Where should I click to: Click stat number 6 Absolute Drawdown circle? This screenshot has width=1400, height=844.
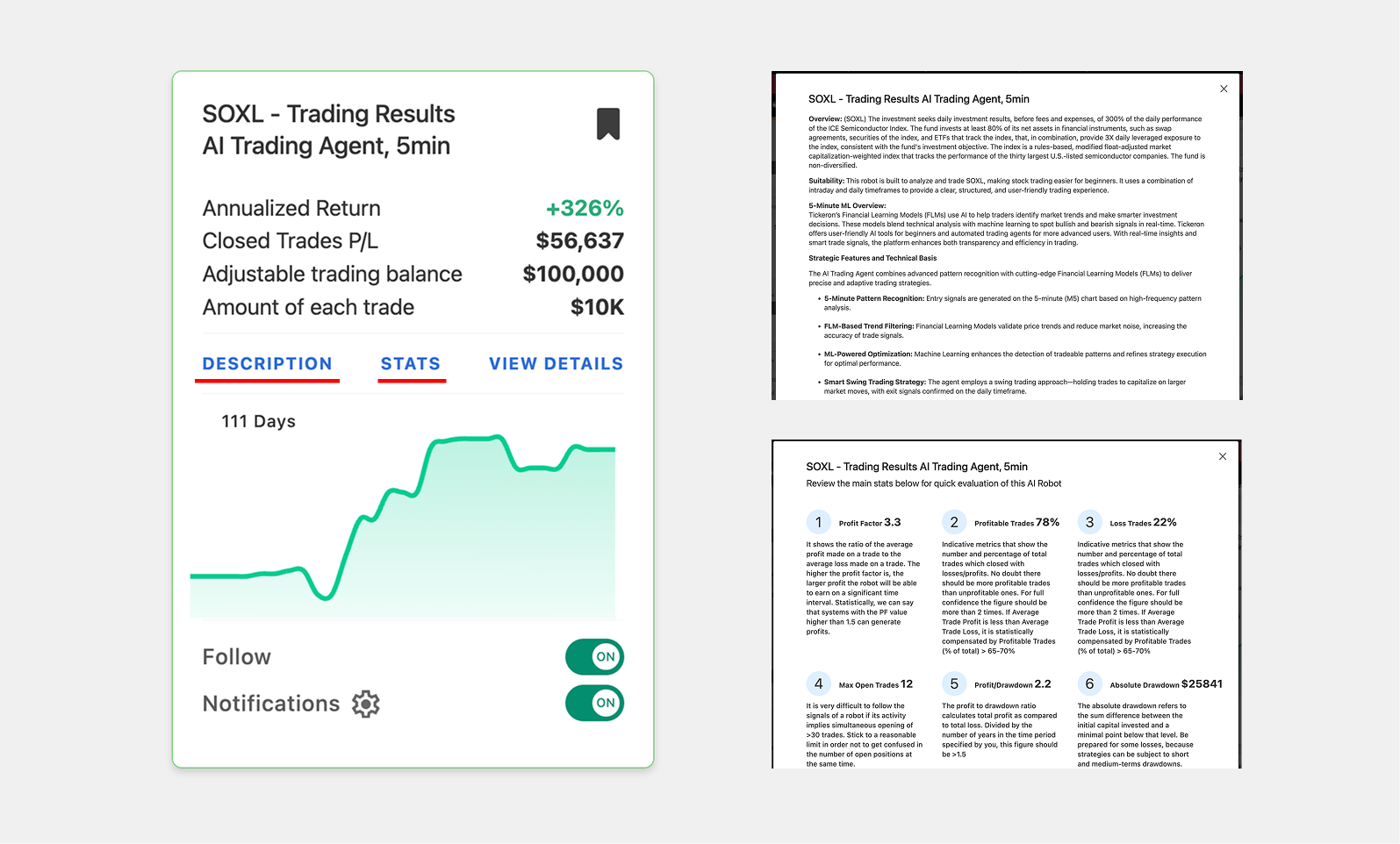pos(1089,683)
